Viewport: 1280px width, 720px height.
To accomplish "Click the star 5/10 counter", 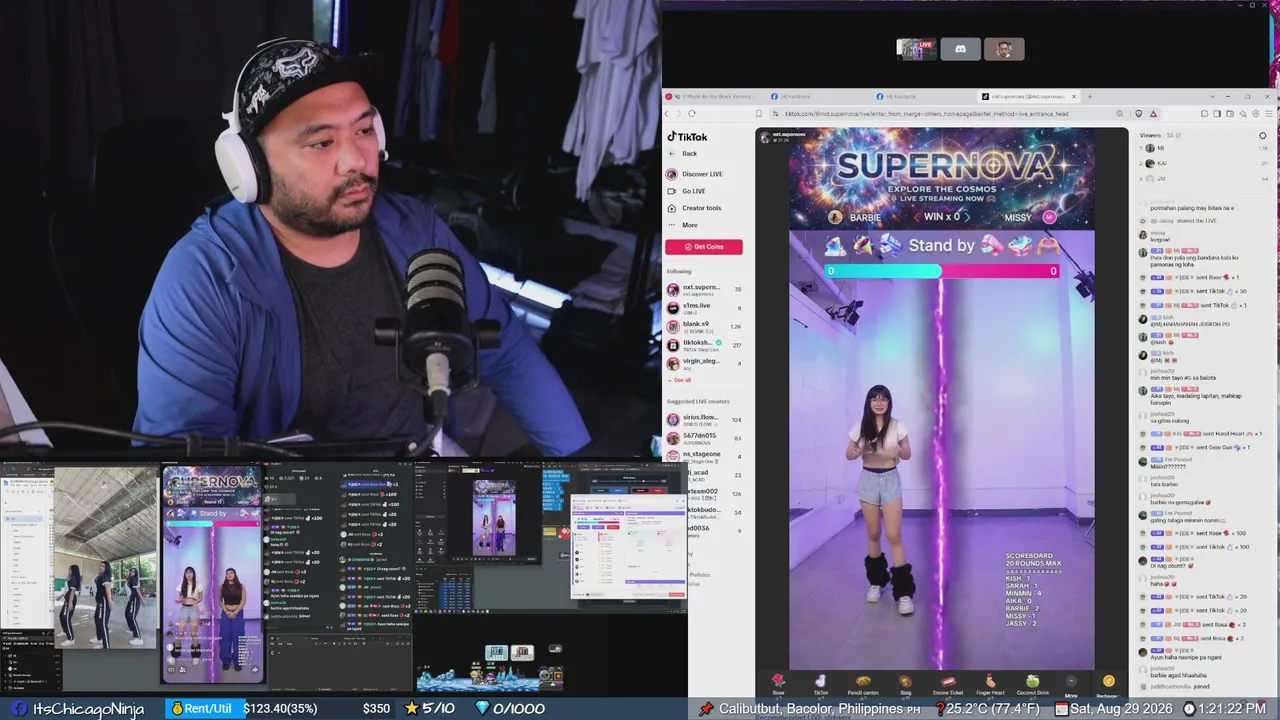I will [x=430, y=709].
